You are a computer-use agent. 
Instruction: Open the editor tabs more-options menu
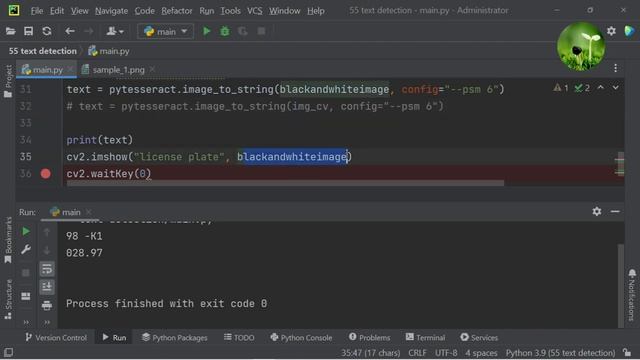616,68
